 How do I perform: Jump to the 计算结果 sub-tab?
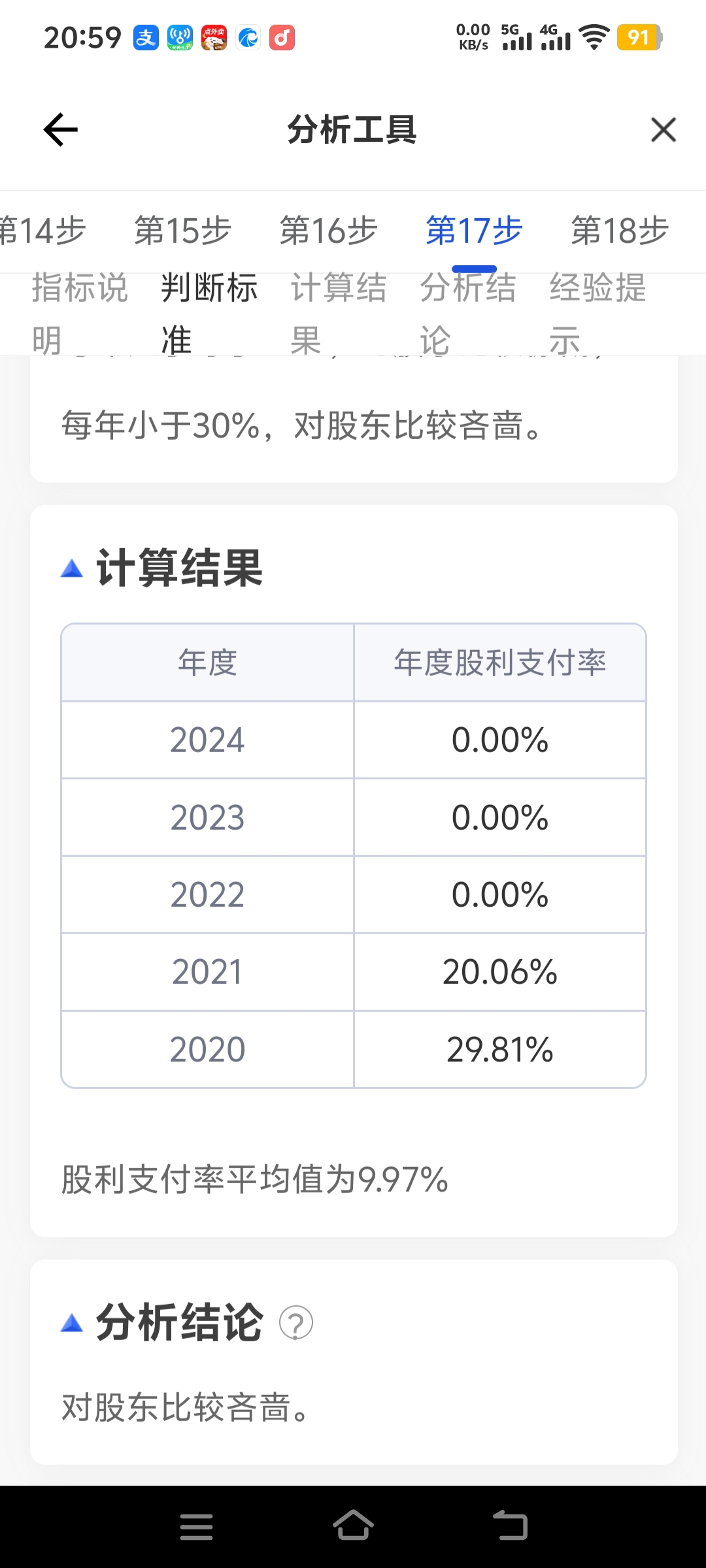click(x=339, y=314)
